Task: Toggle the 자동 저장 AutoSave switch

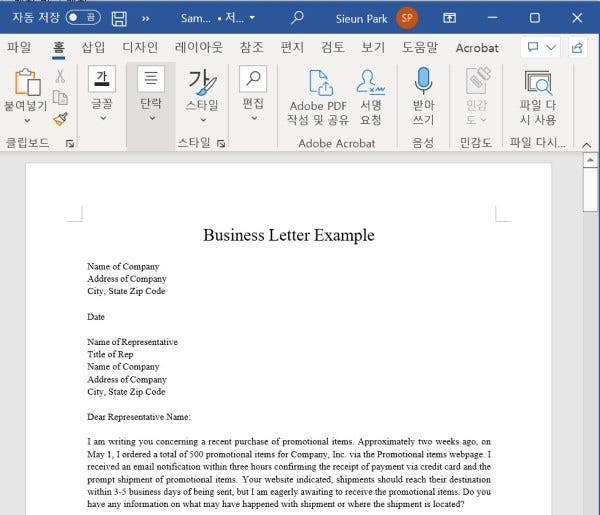Action: 83,18
